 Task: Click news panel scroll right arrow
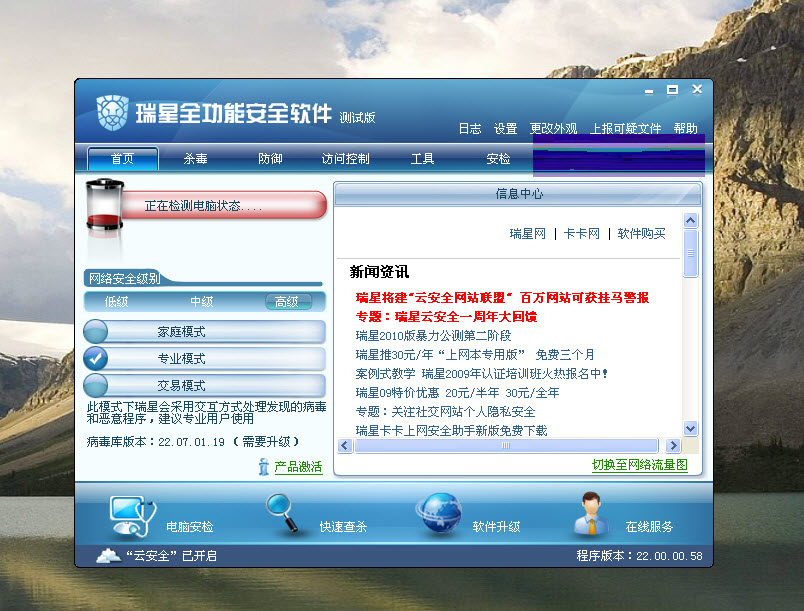[x=673, y=446]
